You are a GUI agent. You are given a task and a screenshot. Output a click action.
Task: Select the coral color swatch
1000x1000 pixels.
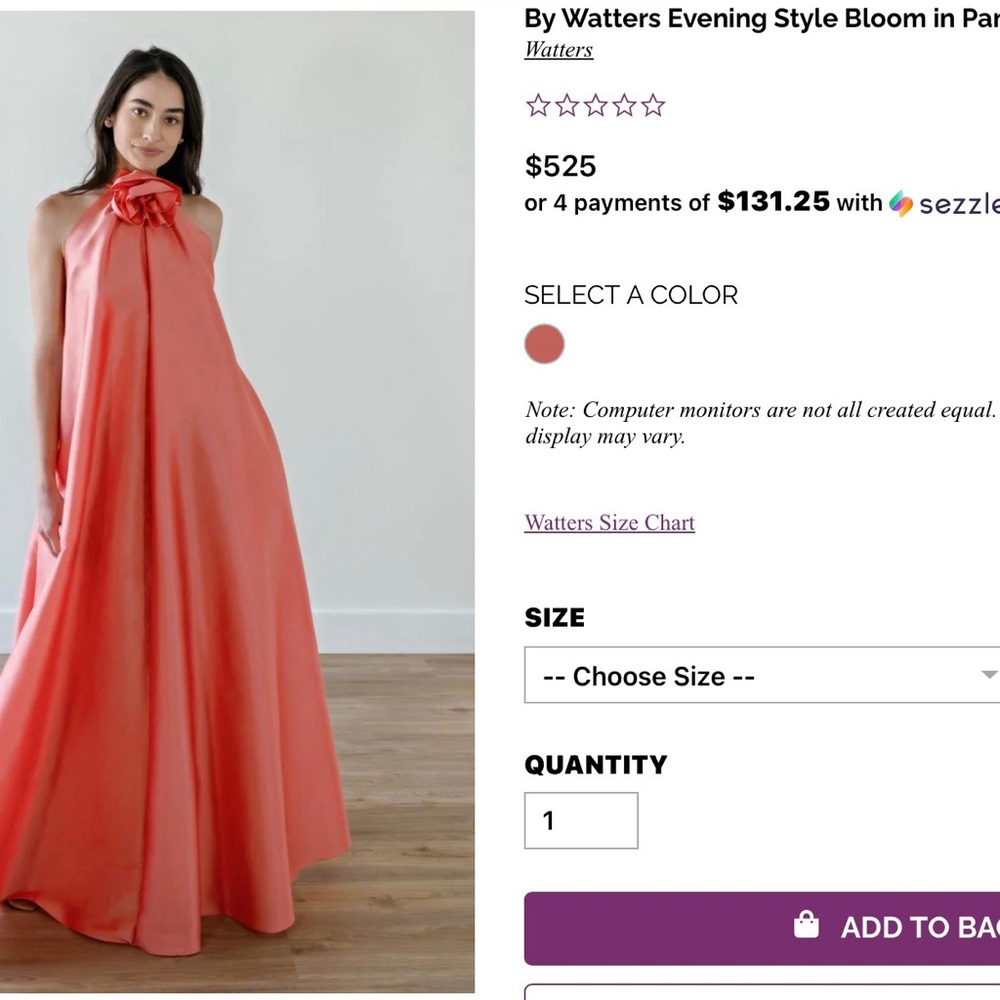click(544, 343)
